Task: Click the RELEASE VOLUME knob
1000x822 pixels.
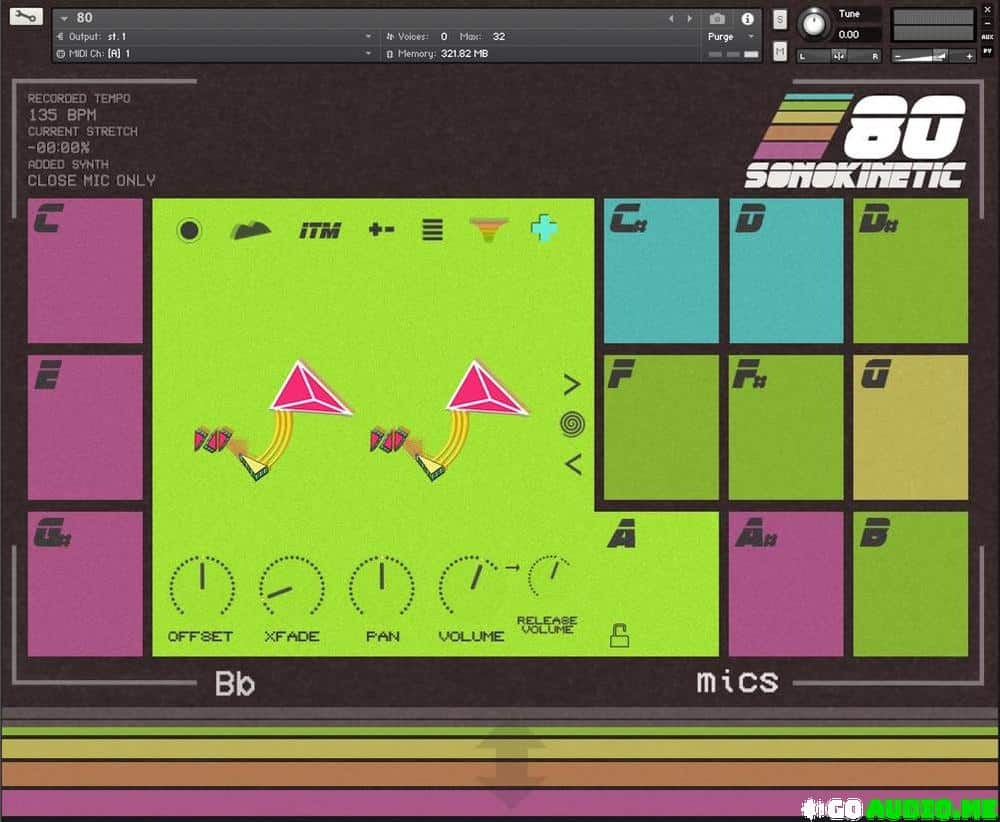Action: click(x=550, y=576)
